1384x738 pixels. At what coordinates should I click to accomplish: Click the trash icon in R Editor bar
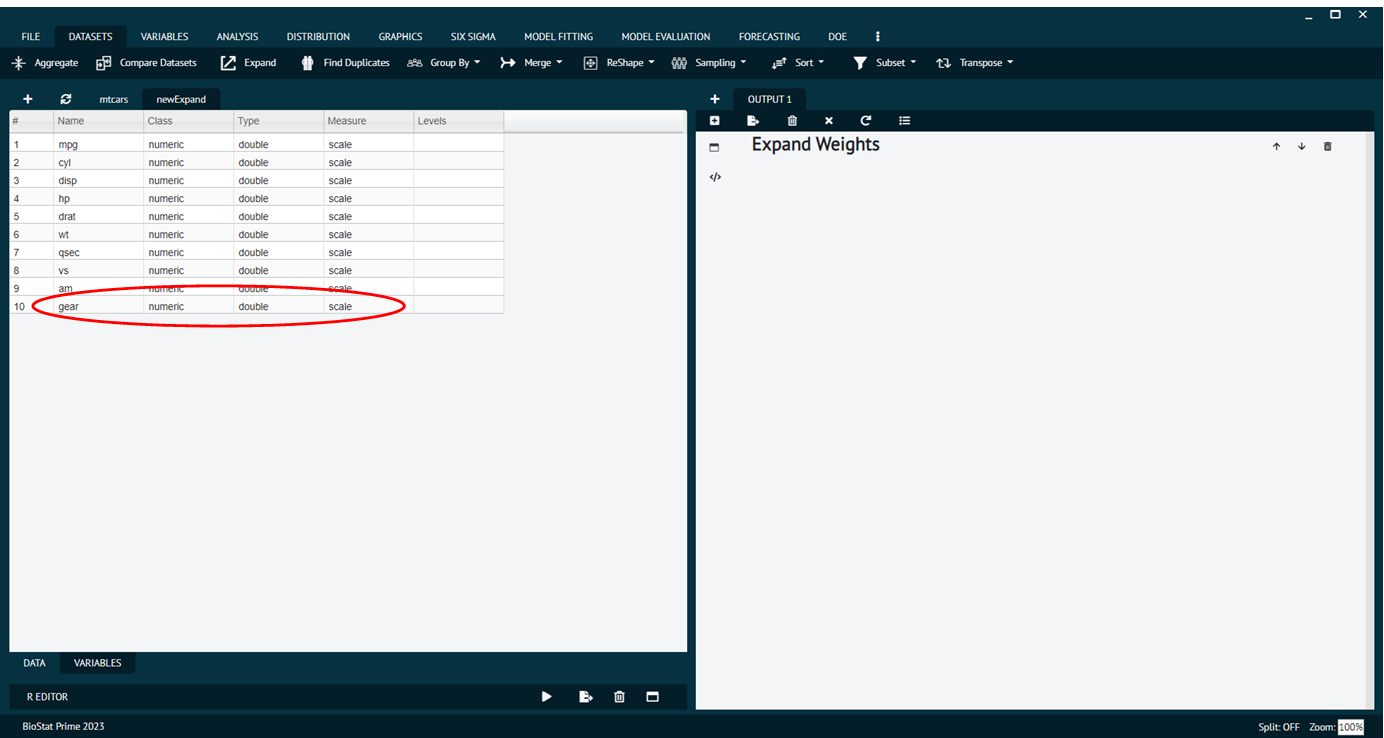tap(619, 697)
